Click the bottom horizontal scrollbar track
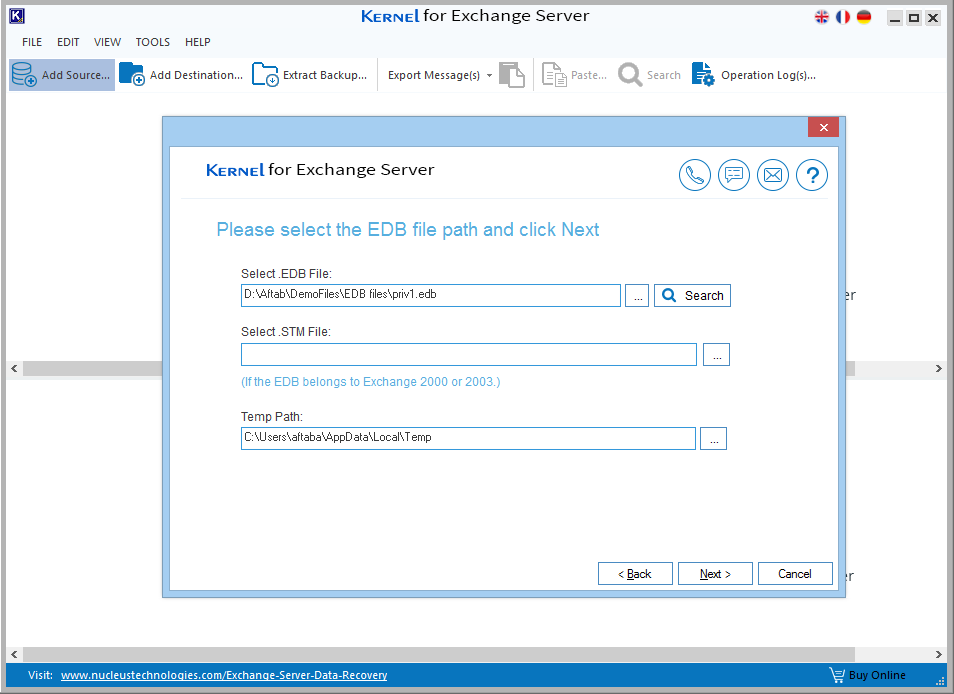 tap(477, 654)
